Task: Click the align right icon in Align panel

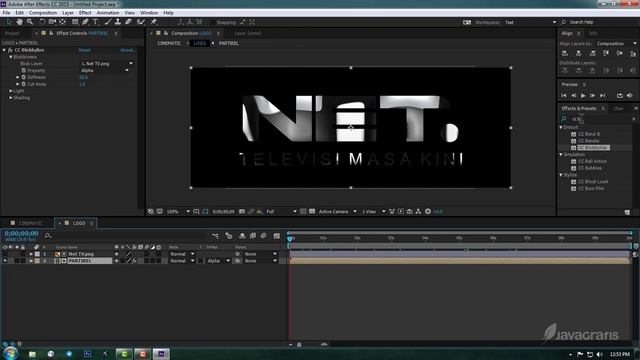Action: tap(592, 53)
